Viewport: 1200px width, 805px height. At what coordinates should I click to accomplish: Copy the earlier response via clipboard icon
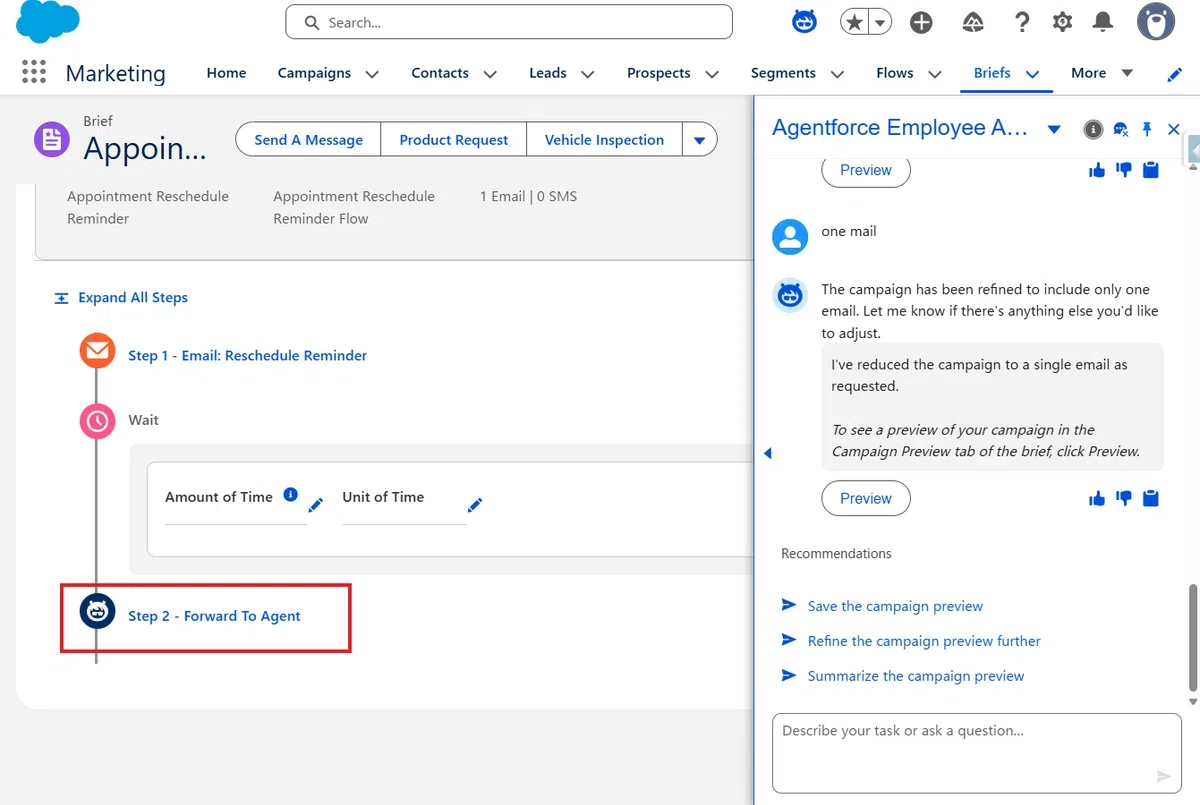(1151, 170)
